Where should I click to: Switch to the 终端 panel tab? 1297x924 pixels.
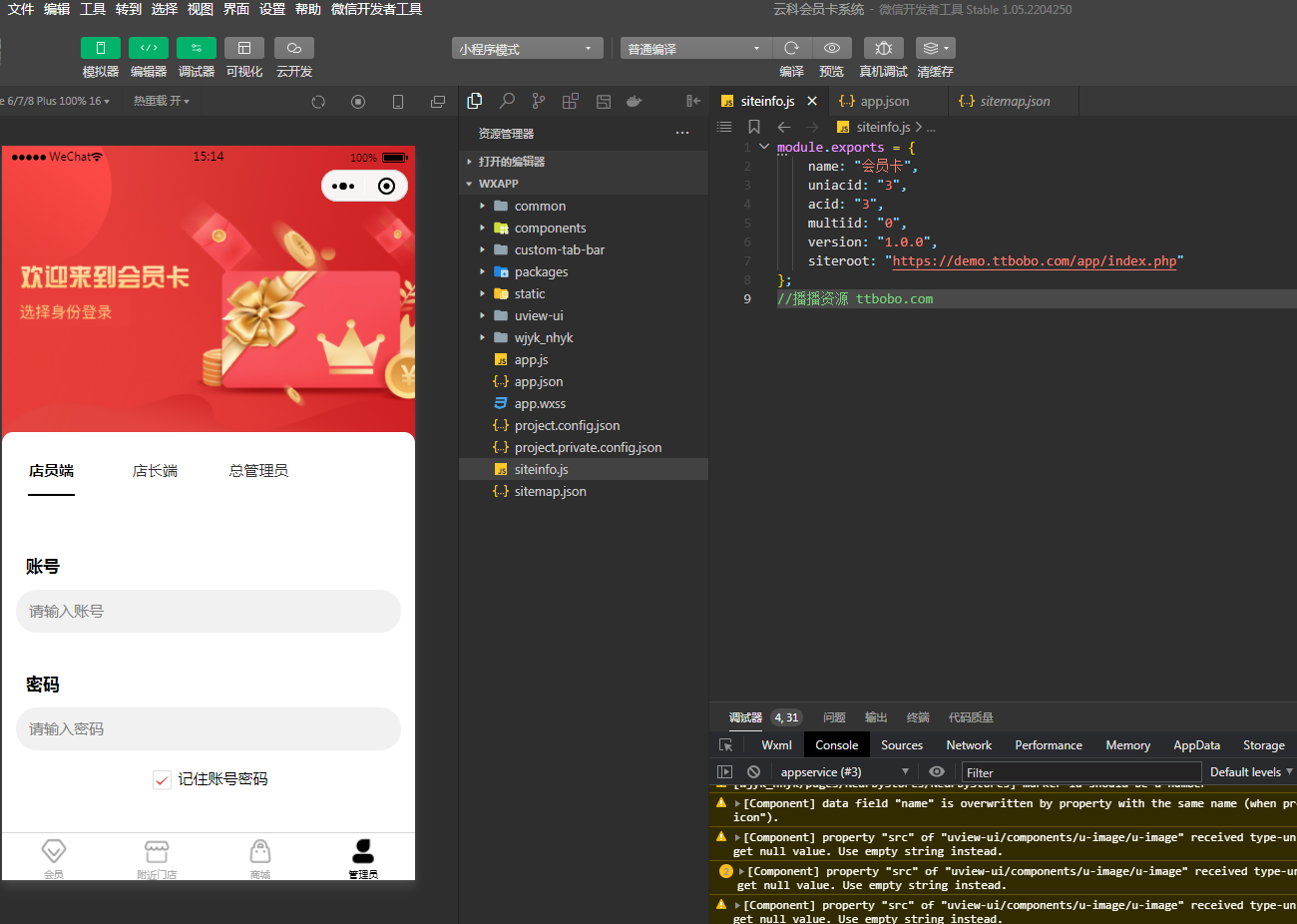tap(918, 717)
